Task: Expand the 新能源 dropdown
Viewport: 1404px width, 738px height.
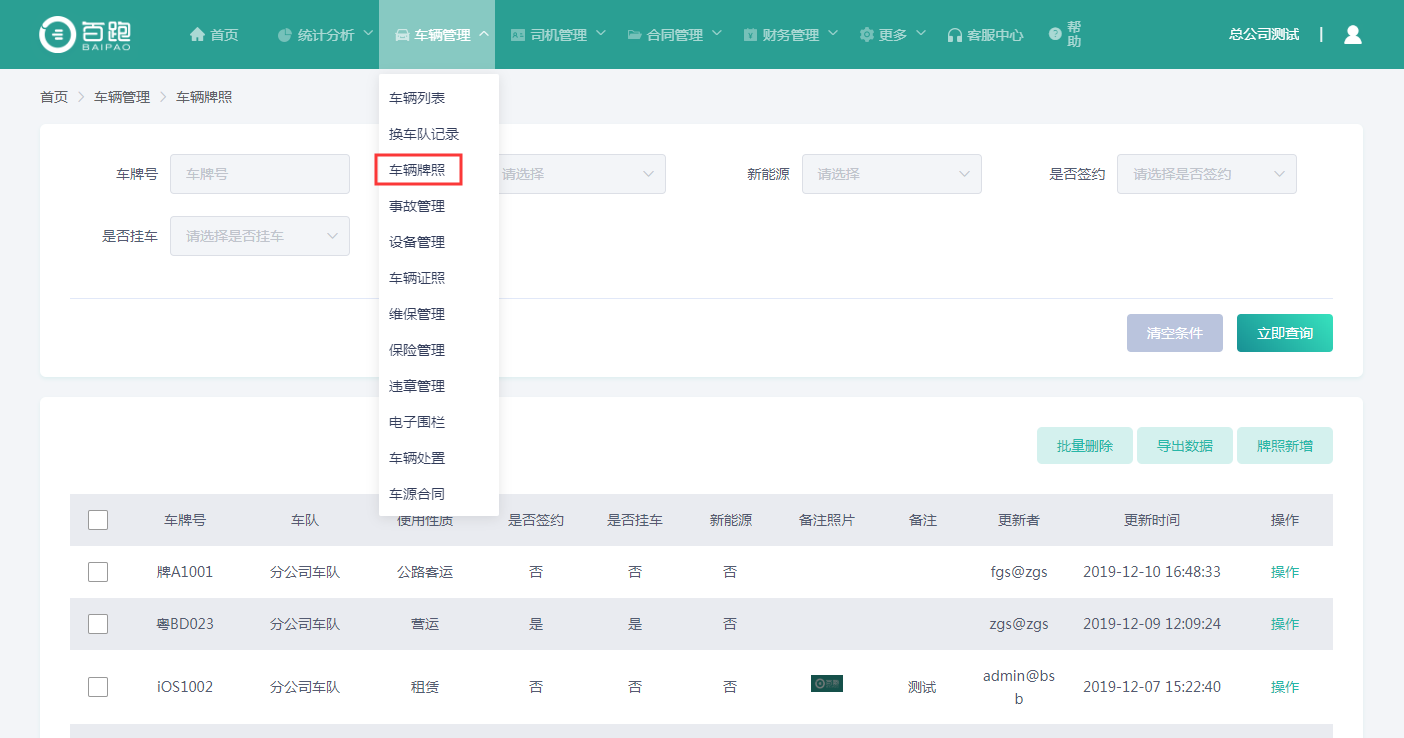Action: 891,174
